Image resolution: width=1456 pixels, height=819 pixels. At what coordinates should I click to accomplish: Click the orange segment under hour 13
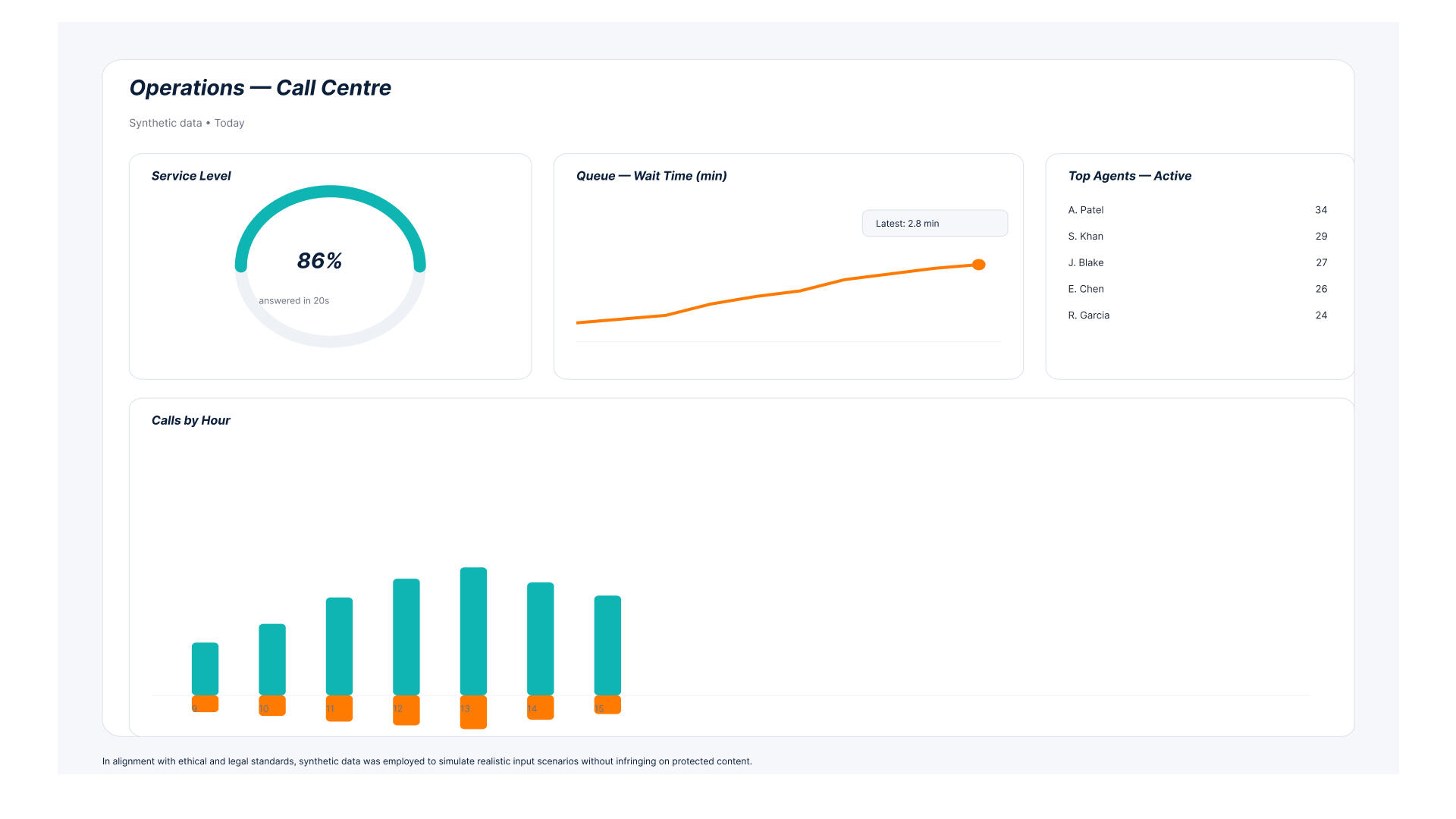pos(473,717)
